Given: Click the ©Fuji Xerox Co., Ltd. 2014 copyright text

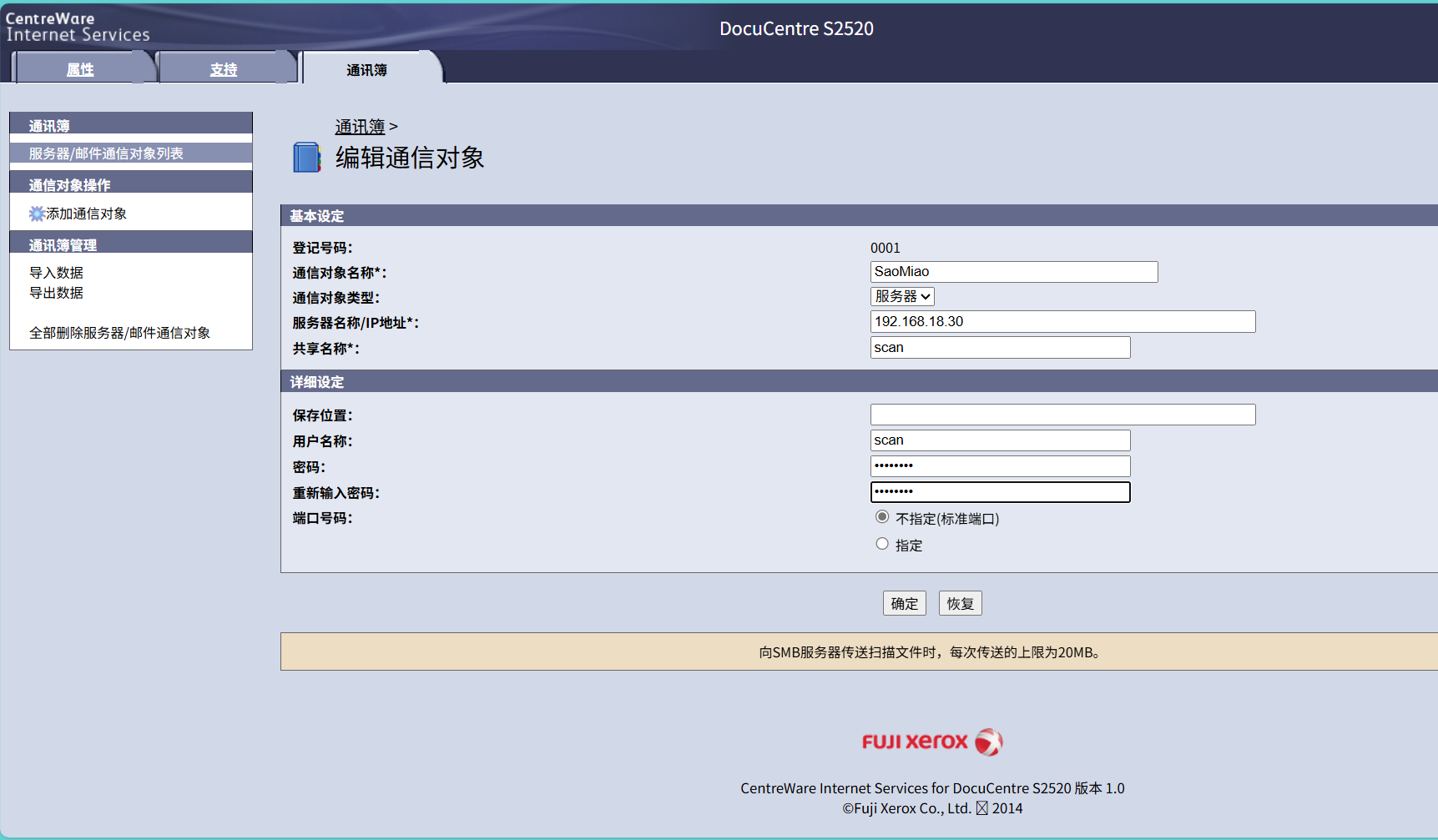Looking at the screenshot, I should pyautogui.click(x=932, y=808).
